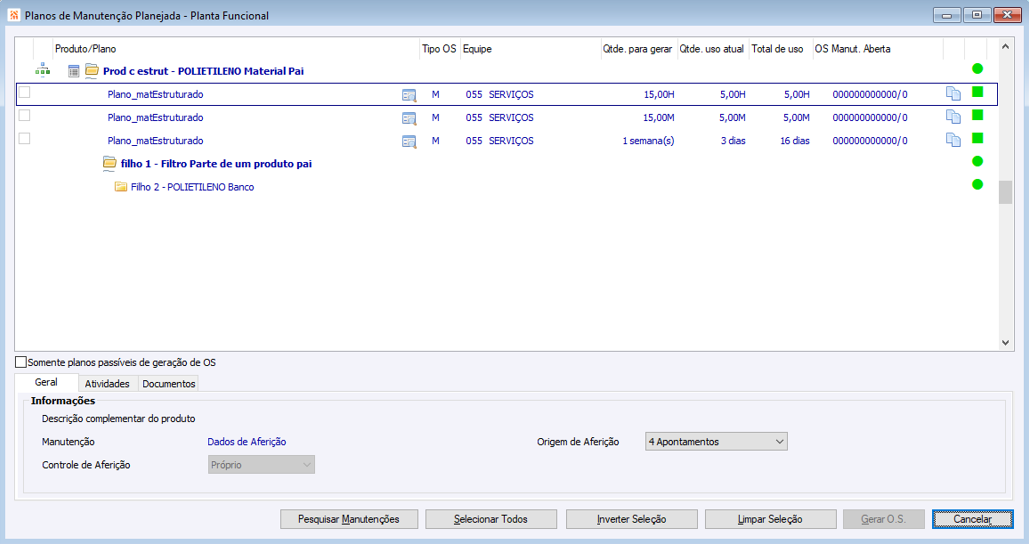Click the vertical scrollbar thumb in the plan list
The height and width of the screenshot is (544, 1029).
[x=1005, y=192]
